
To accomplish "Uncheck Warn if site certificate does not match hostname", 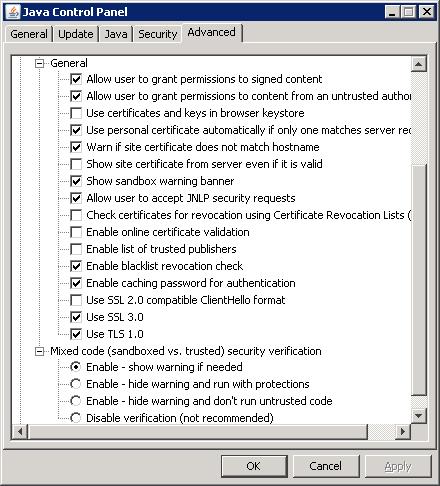I will 76,147.
